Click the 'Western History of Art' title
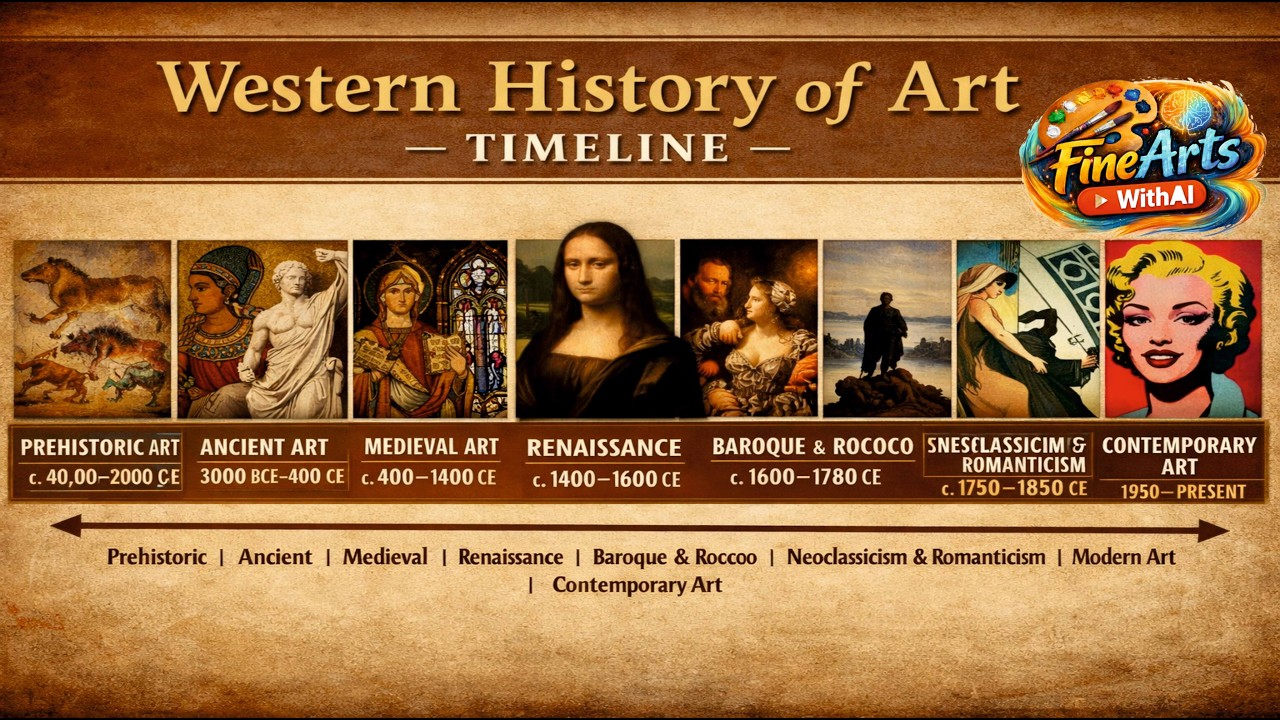 coord(590,88)
